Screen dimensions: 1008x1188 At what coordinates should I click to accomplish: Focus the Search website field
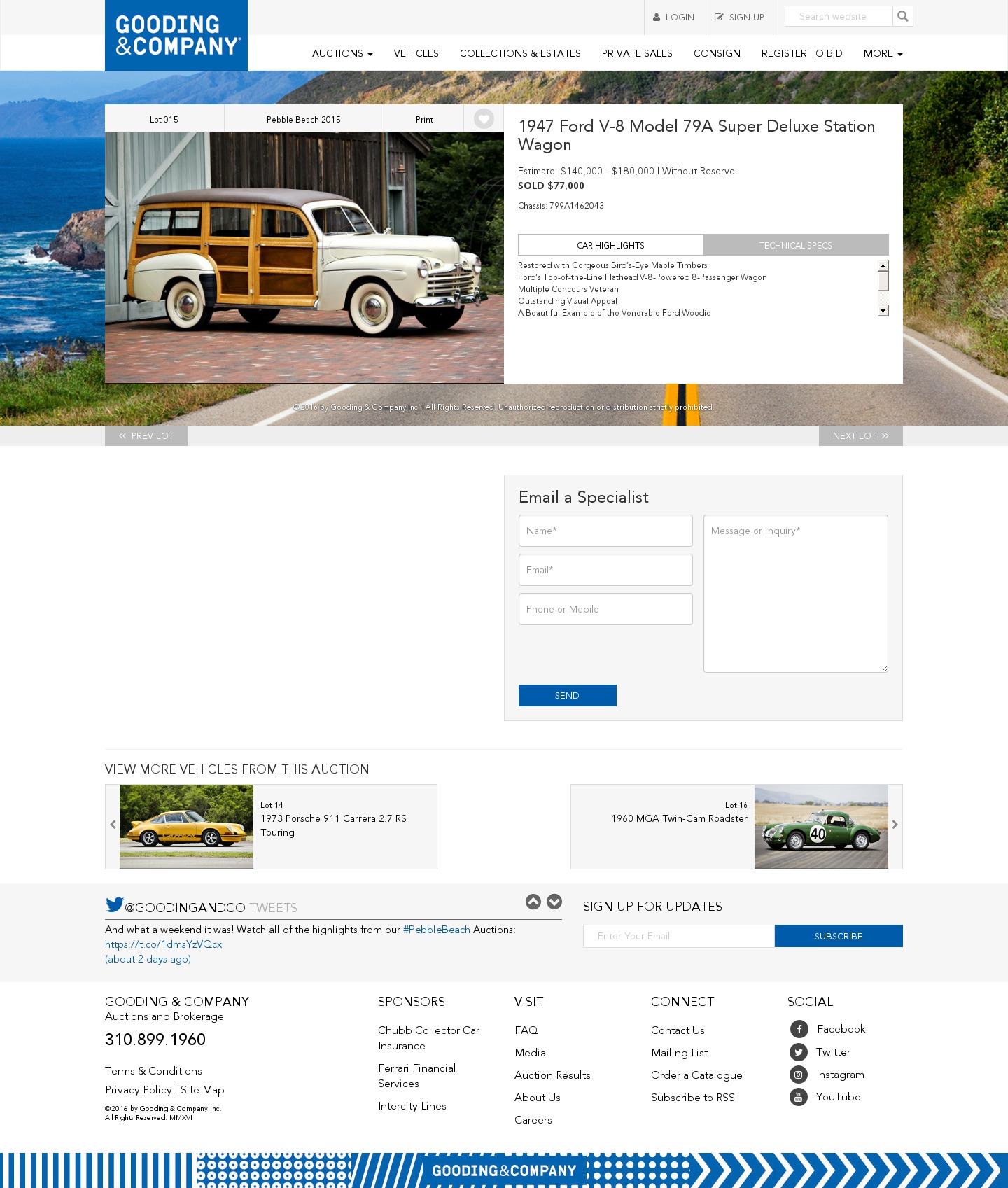pos(839,16)
